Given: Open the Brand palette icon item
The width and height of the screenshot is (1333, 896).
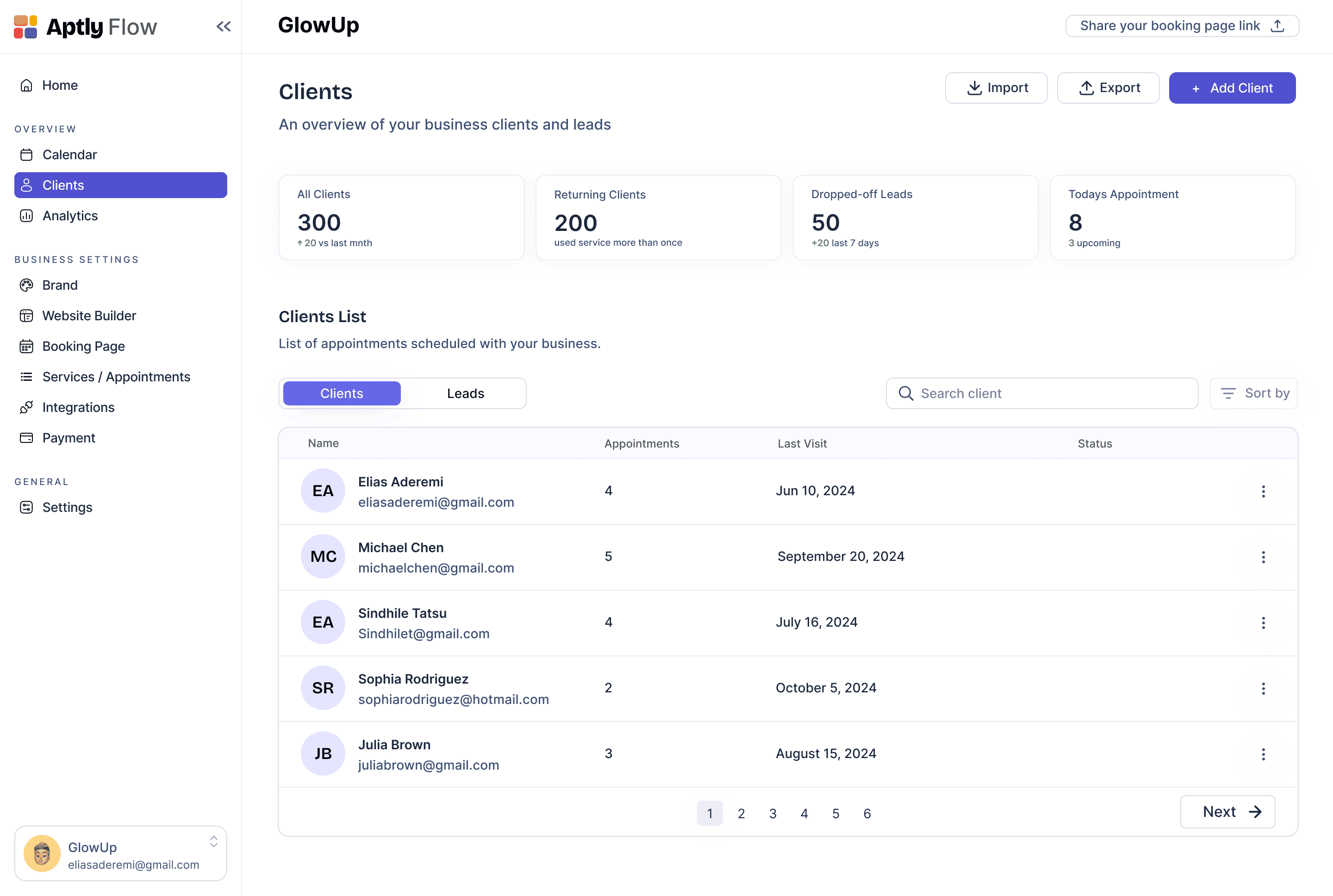Looking at the screenshot, I should pyautogui.click(x=26, y=285).
